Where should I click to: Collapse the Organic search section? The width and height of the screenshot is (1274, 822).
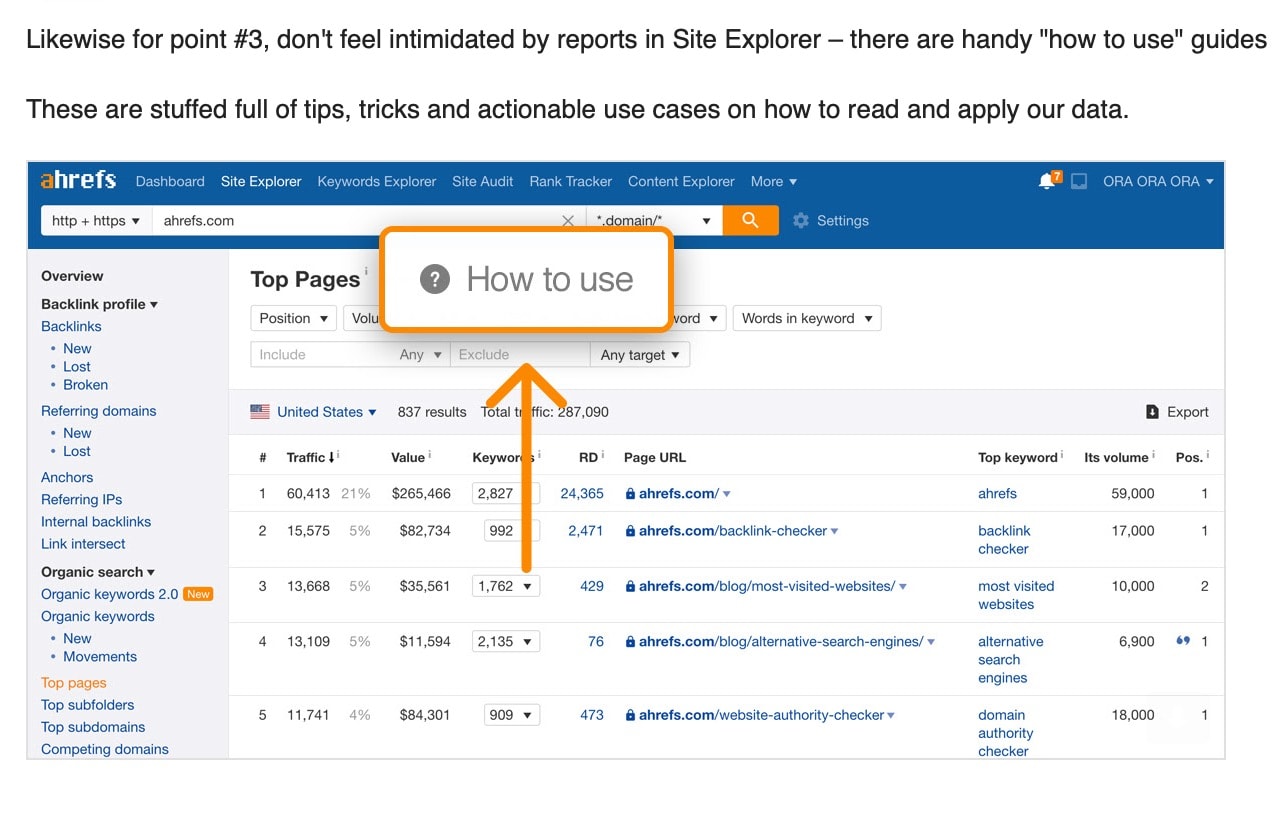tap(98, 572)
